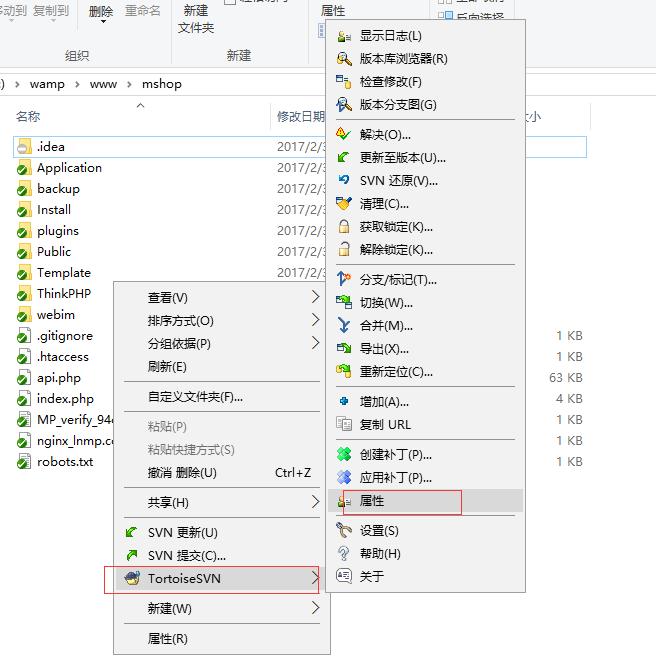Click the www breadcrumb segment
Viewport: 656px width, 663px height.
pyautogui.click(x=103, y=84)
